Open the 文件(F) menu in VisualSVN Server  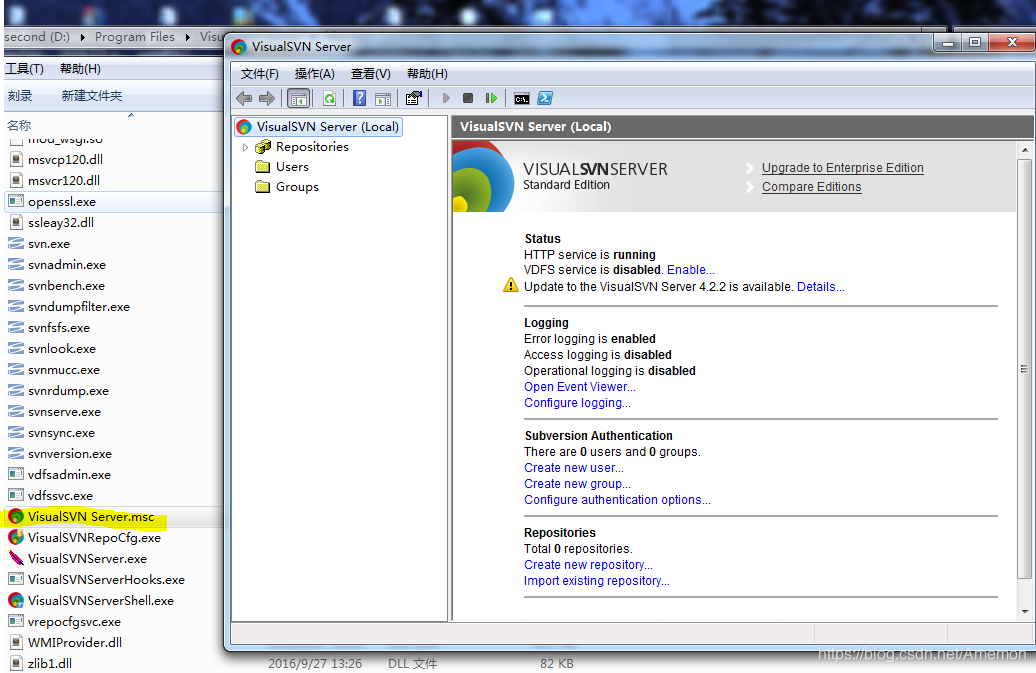point(260,74)
